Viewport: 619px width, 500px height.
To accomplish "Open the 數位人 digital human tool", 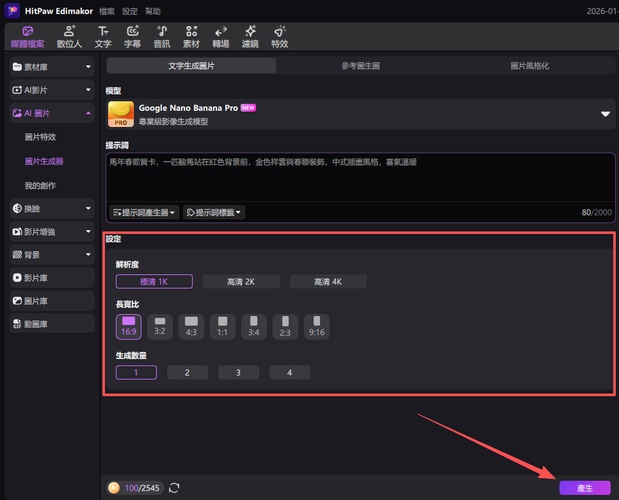I will pos(69,37).
